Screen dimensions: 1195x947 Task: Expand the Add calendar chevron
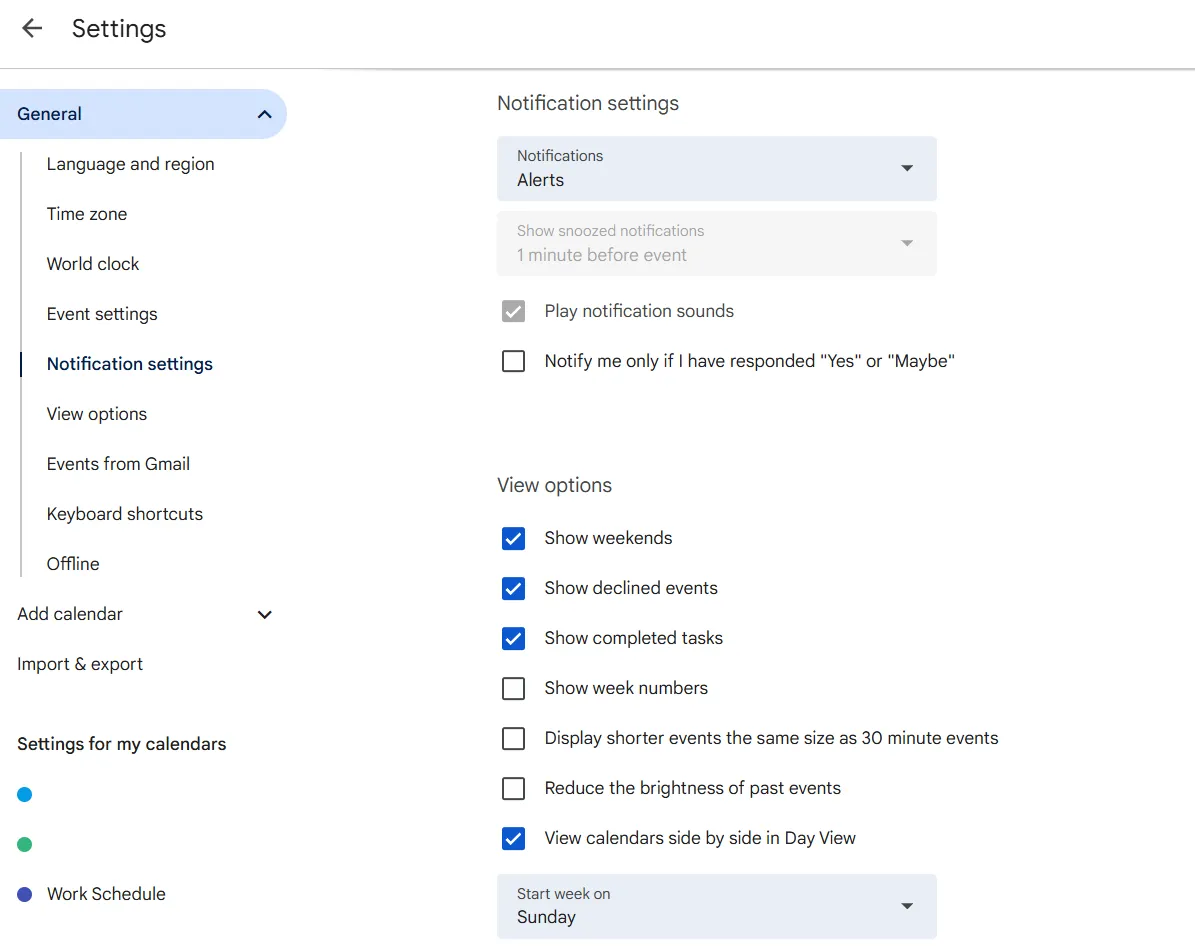pyautogui.click(x=264, y=614)
